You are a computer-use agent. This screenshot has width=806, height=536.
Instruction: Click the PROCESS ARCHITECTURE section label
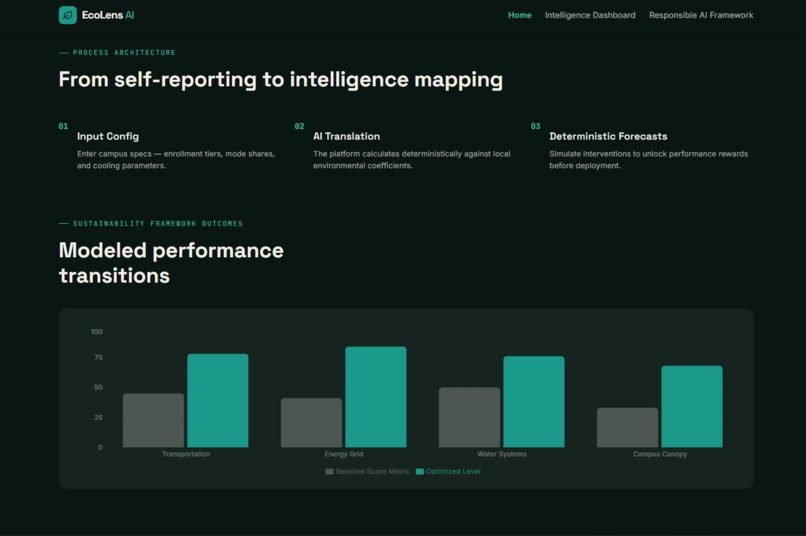(124, 52)
